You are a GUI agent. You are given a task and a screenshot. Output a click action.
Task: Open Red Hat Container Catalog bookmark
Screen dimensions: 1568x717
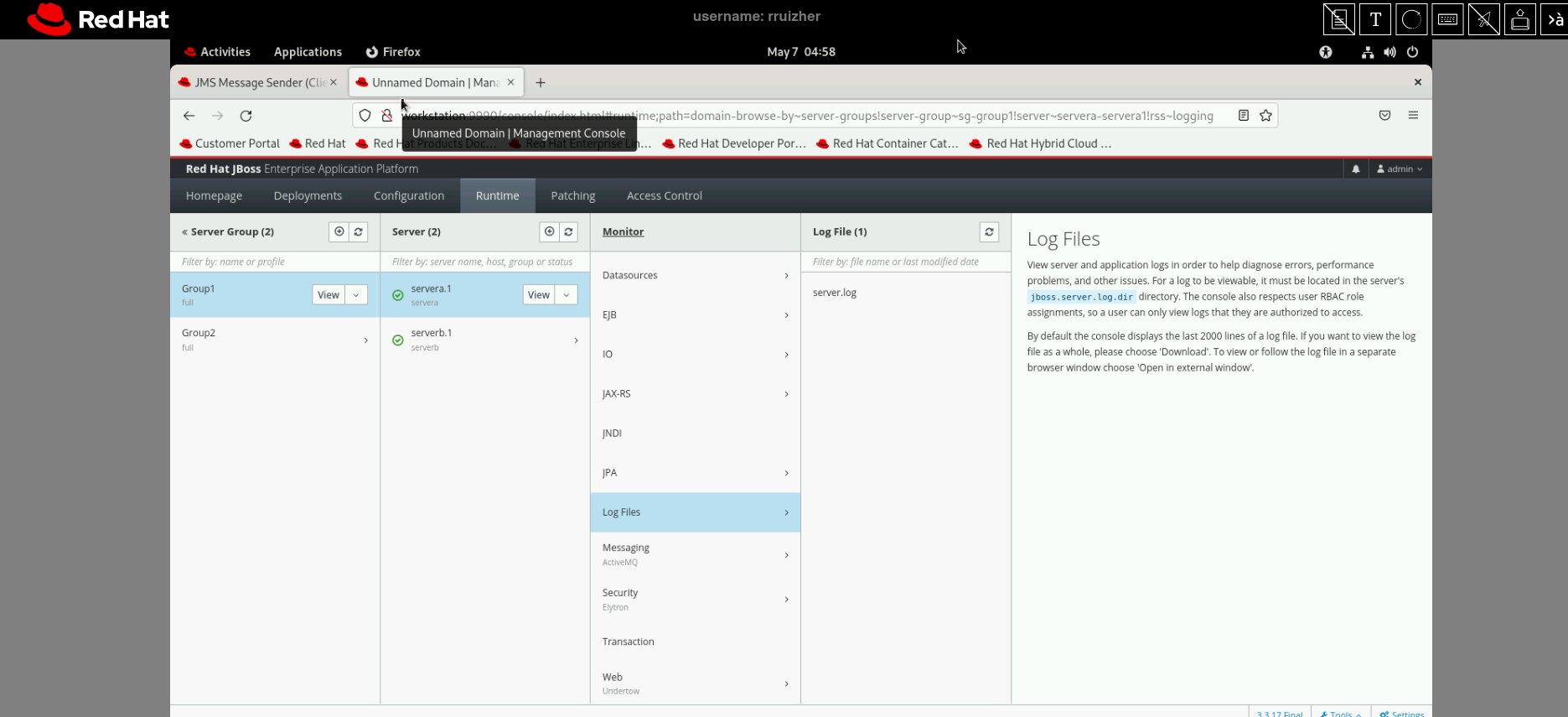(887, 143)
